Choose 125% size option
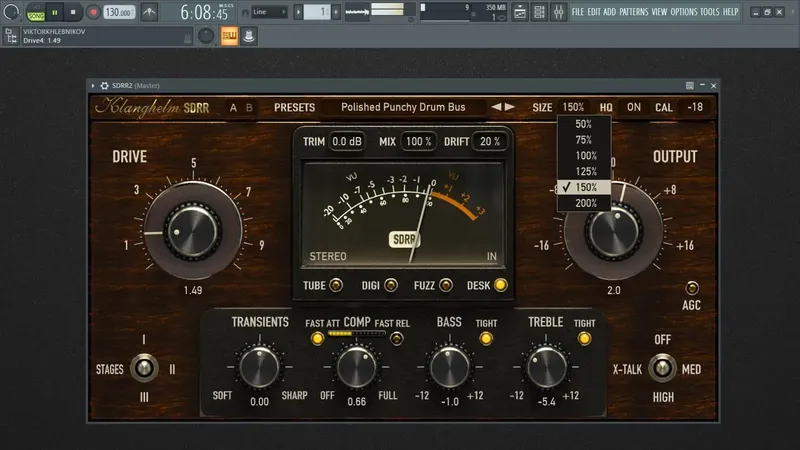Screen dimensions: 800x450 point(584,171)
